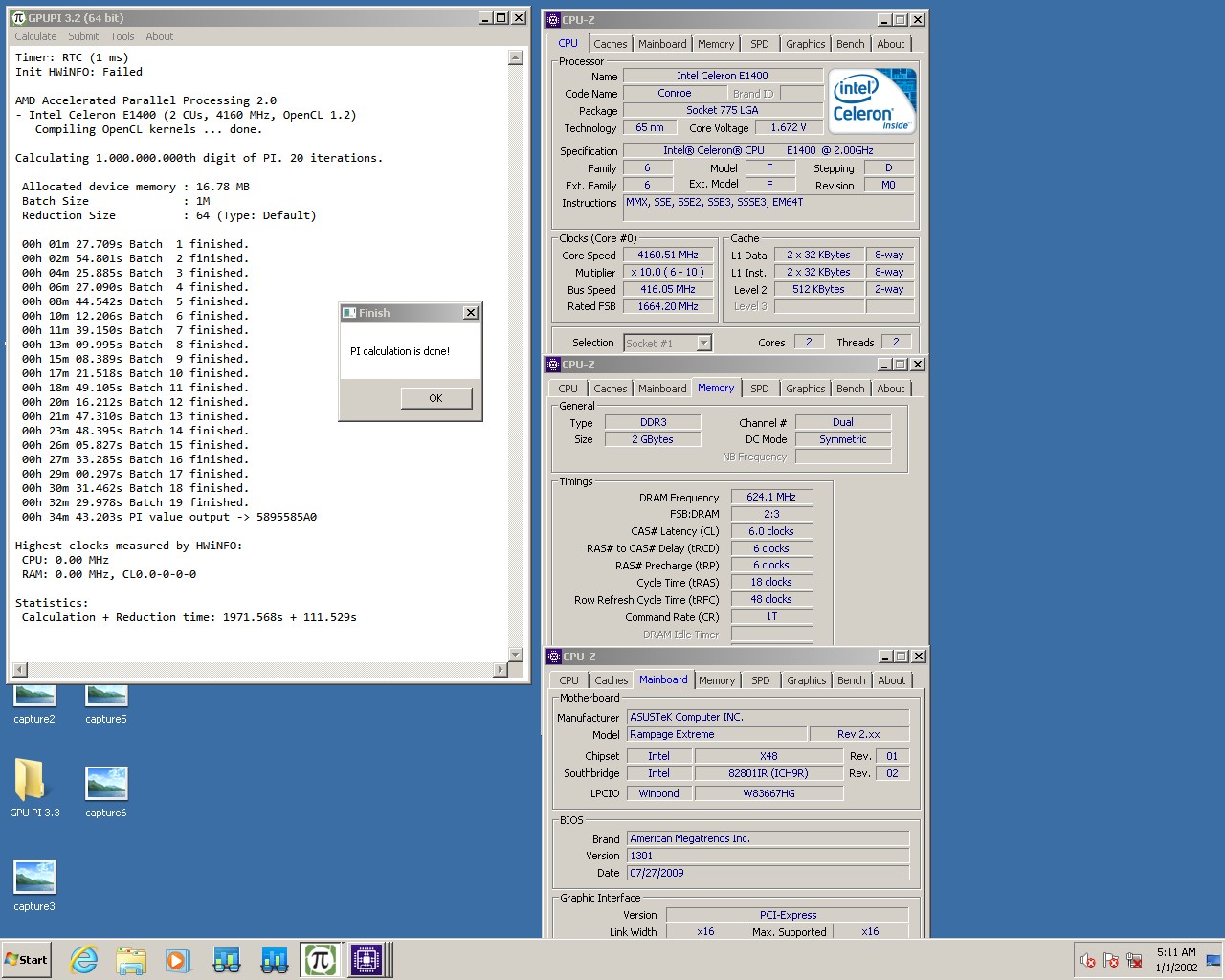Viewport: 1225px width, 980px height.
Task: Click the show desktop tray icon
Action: click(1214, 960)
